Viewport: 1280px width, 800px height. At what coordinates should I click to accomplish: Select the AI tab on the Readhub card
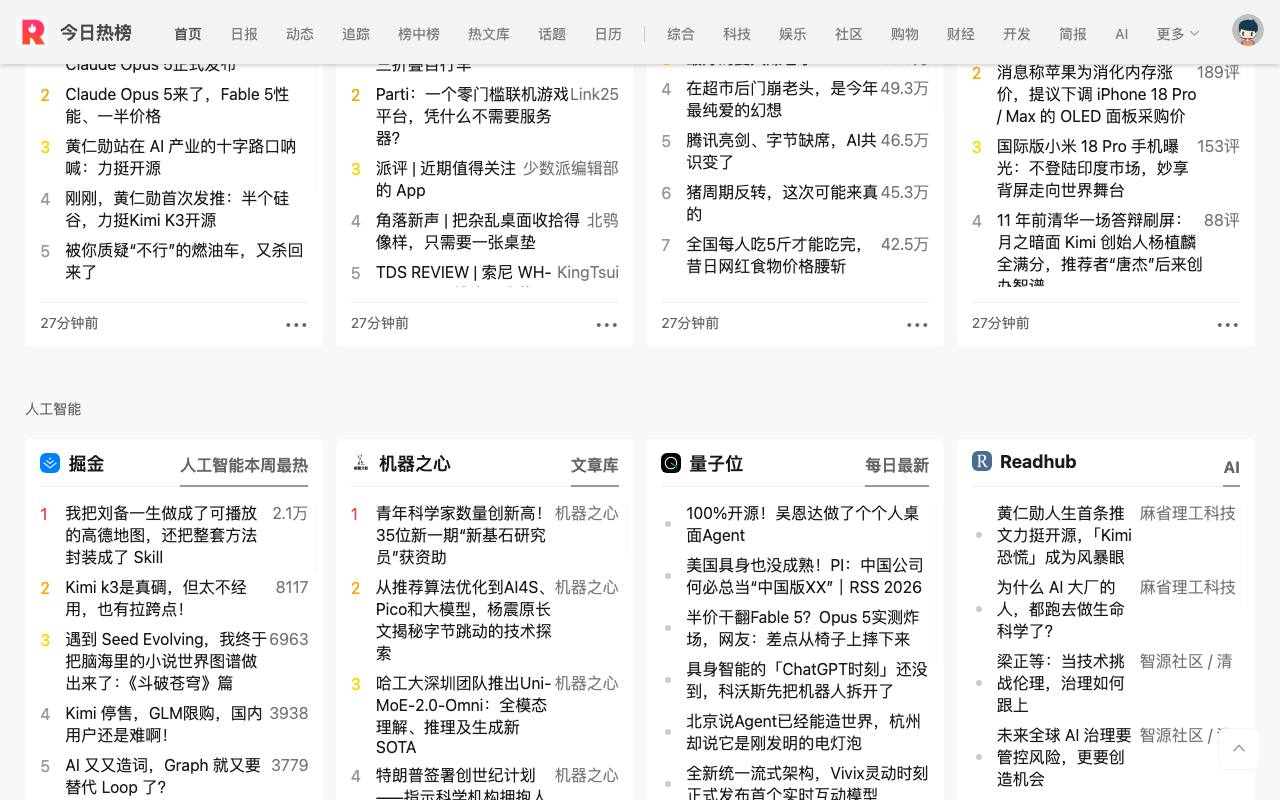(1232, 467)
